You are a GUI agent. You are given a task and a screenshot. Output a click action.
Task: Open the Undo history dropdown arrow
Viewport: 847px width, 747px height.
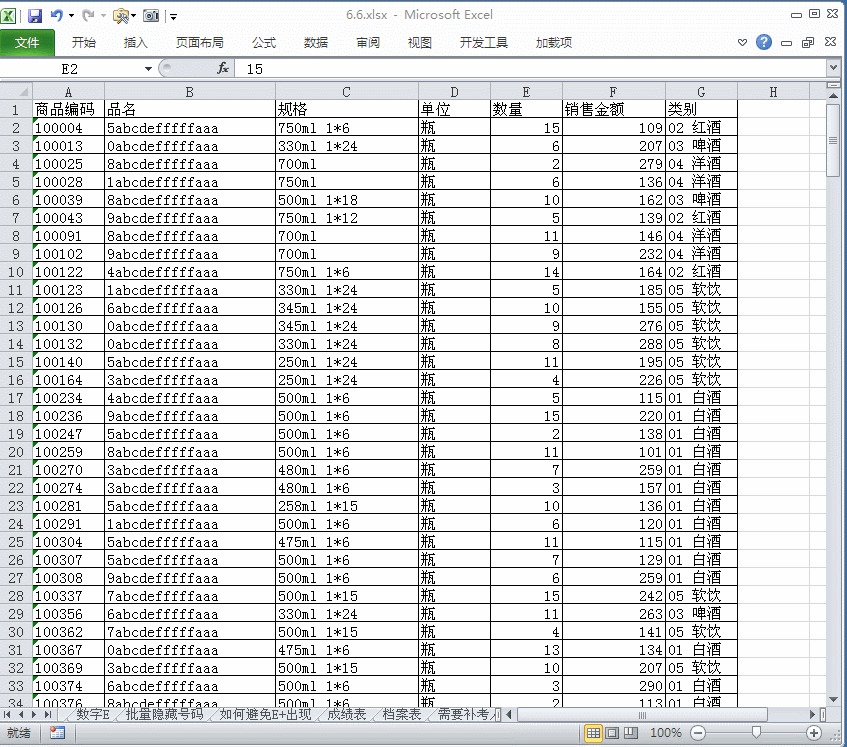click(71, 16)
